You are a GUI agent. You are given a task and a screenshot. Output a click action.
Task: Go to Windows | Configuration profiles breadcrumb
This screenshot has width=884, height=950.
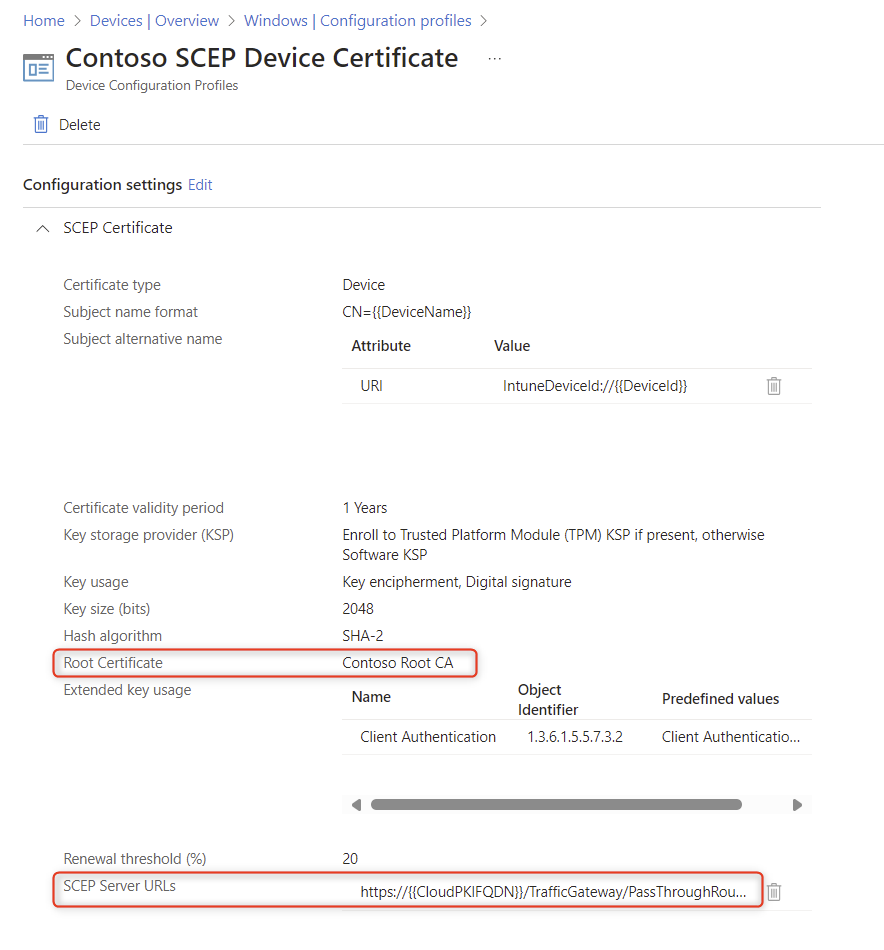click(x=359, y=20)
